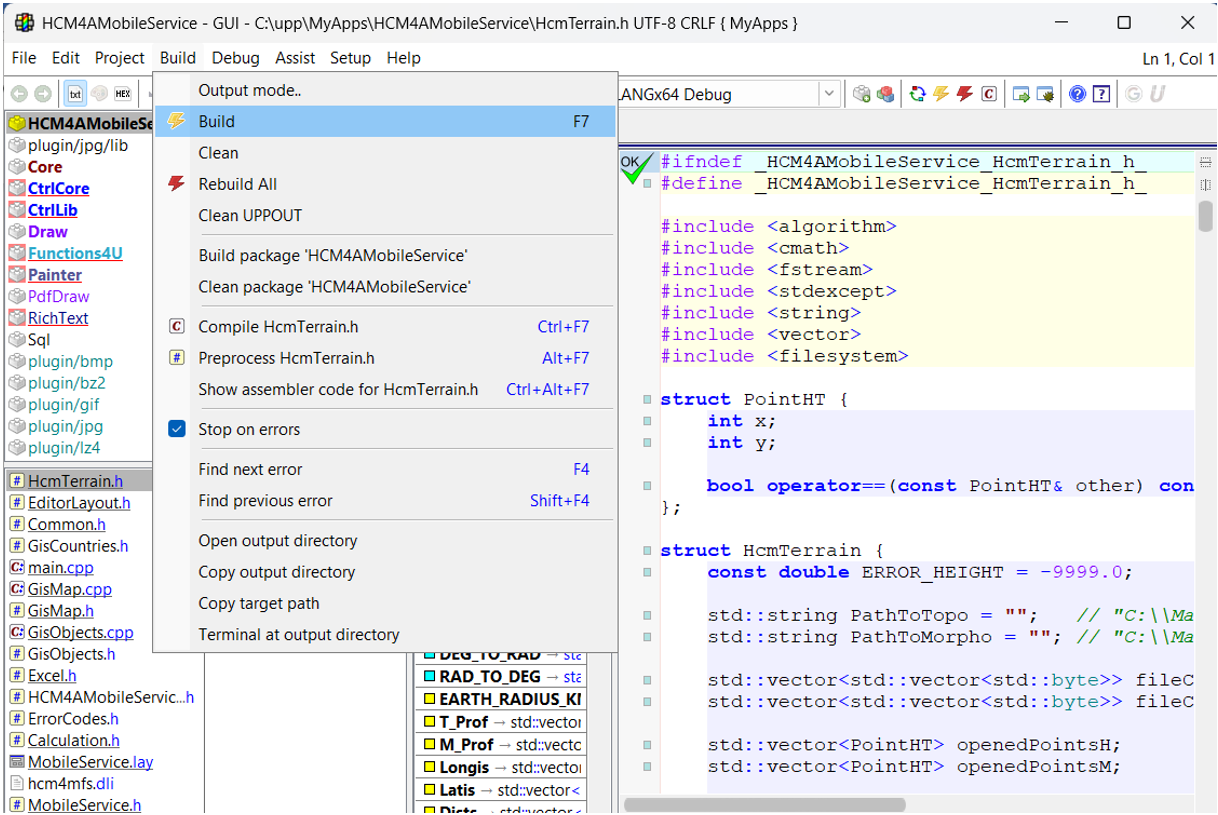Click the red lightning debug icon
This screenshot has height=815, width=1218.
(x=963, y=92)
